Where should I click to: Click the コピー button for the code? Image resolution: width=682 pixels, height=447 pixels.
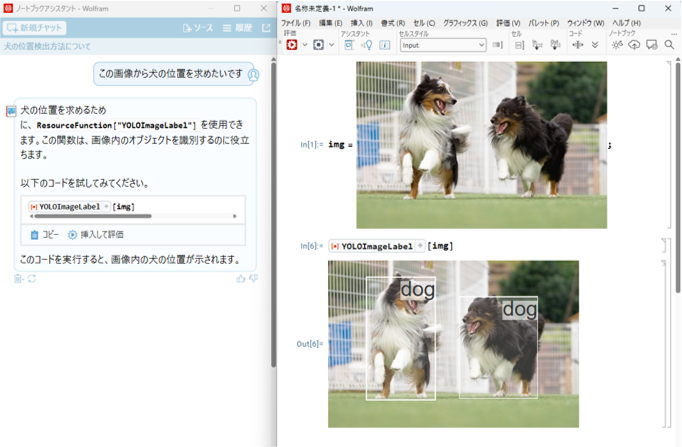(45, 235)
